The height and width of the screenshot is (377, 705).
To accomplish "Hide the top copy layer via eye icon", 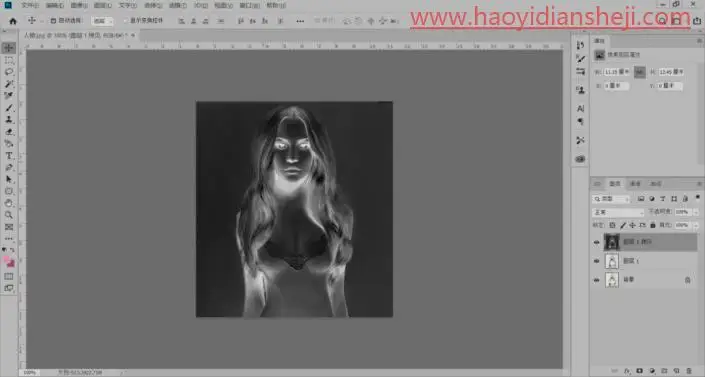I will pos(597,242).
